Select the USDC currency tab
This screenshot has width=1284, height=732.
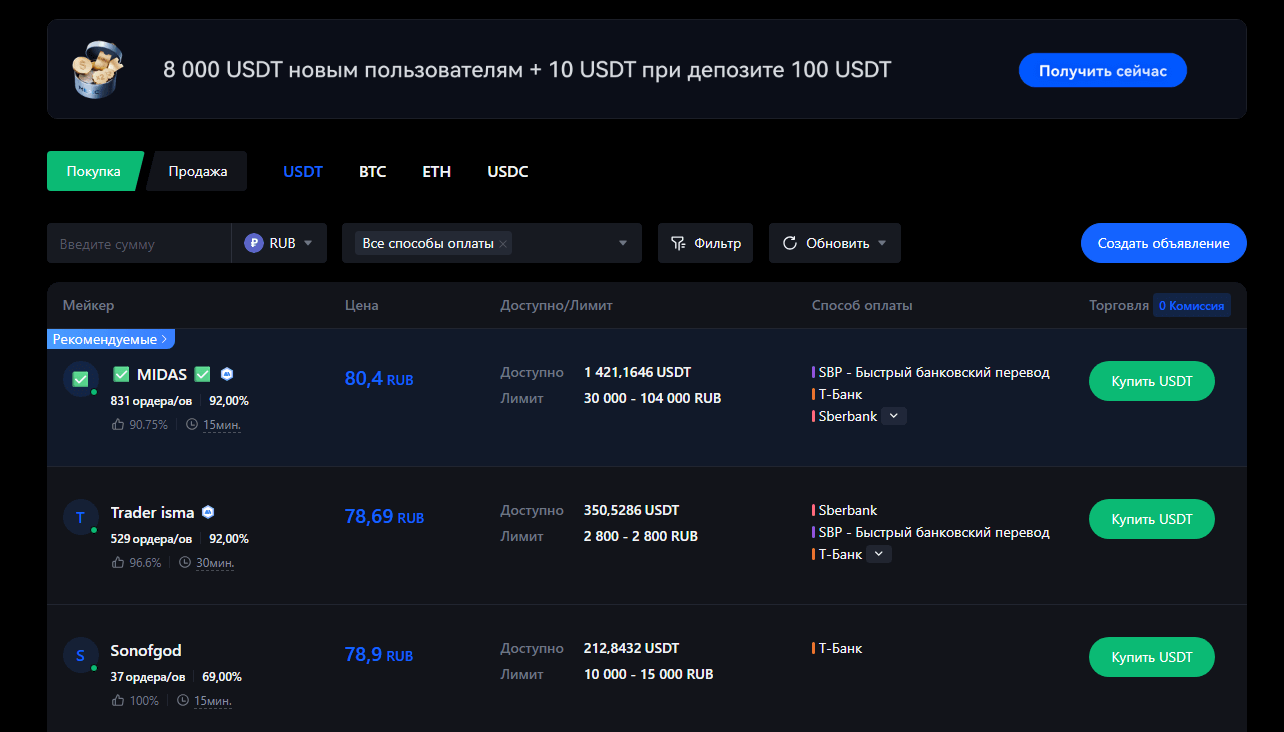click(x=507, y=171)
